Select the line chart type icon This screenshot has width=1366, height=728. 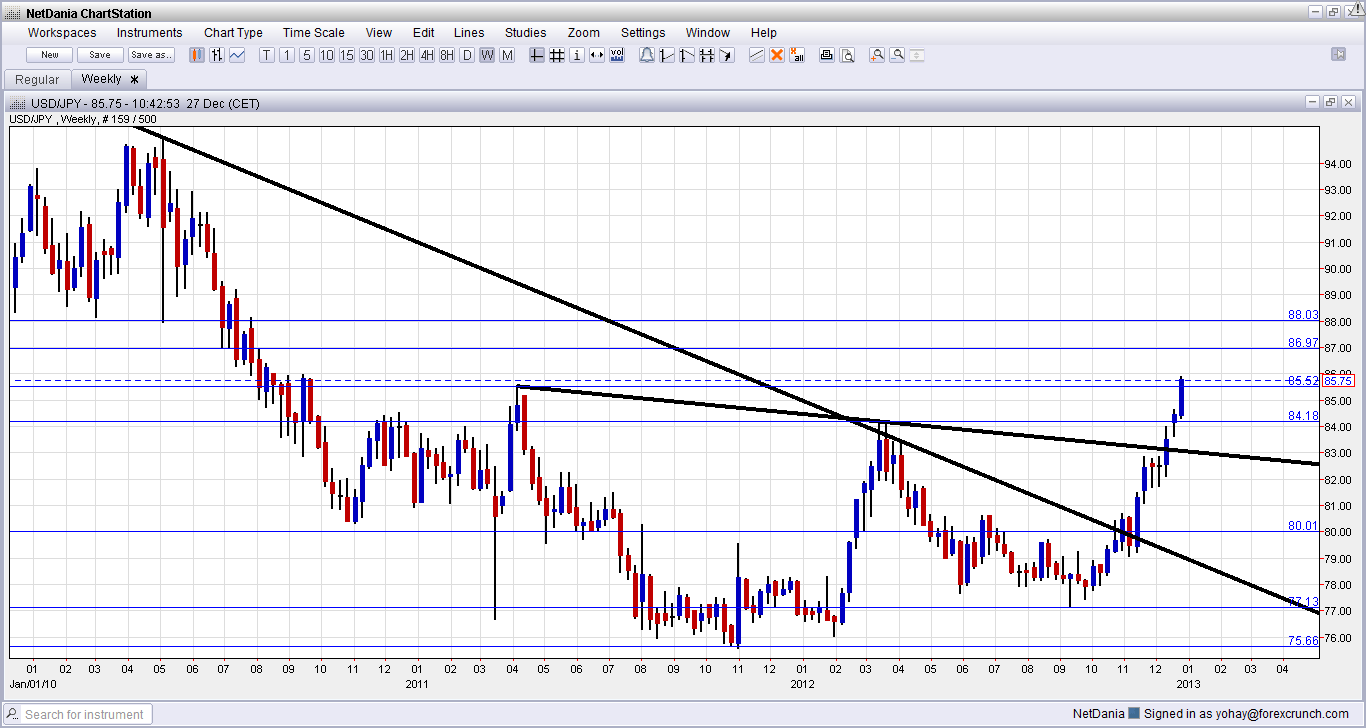[x=237, y=55]
